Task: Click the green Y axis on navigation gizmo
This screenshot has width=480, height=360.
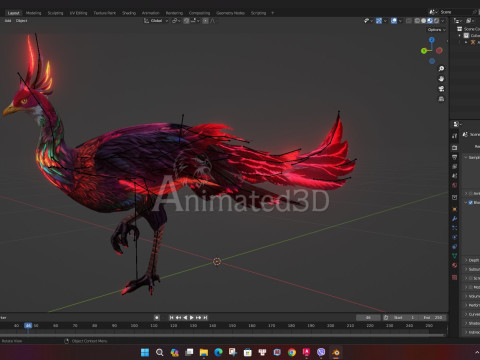Action: pos(424,51)
